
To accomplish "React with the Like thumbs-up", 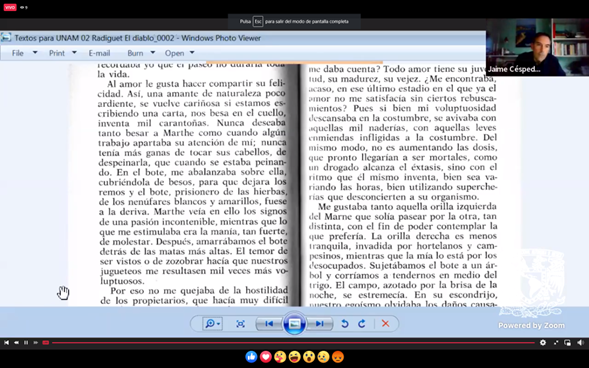I will (251, 356).
